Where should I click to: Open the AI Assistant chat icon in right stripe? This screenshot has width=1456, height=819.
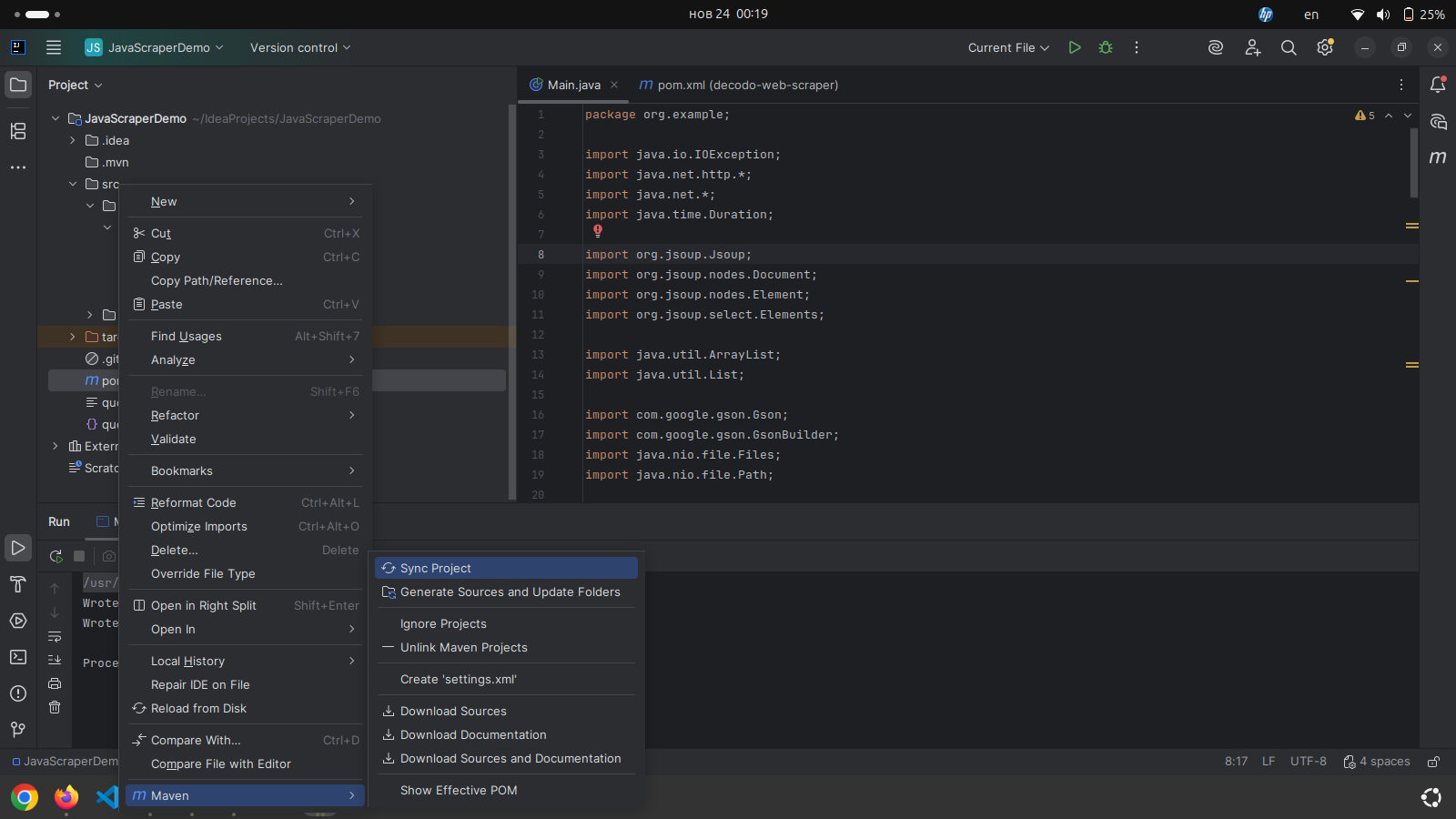1438,121
